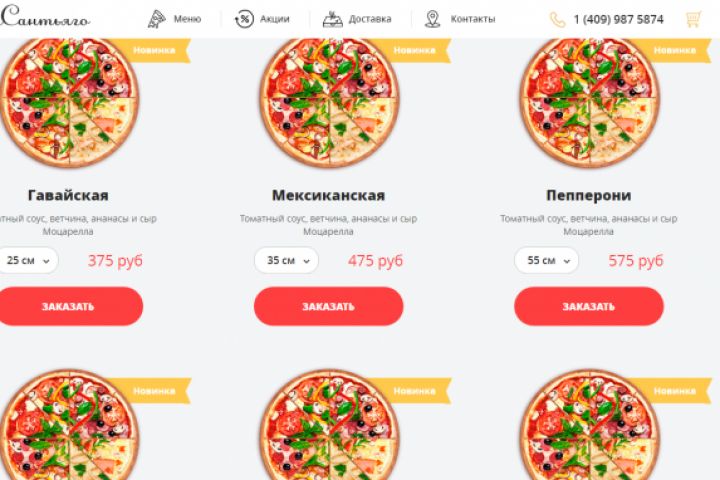Expand the 25 см size dropdown

pyautogui.click(x=28, y=260)
